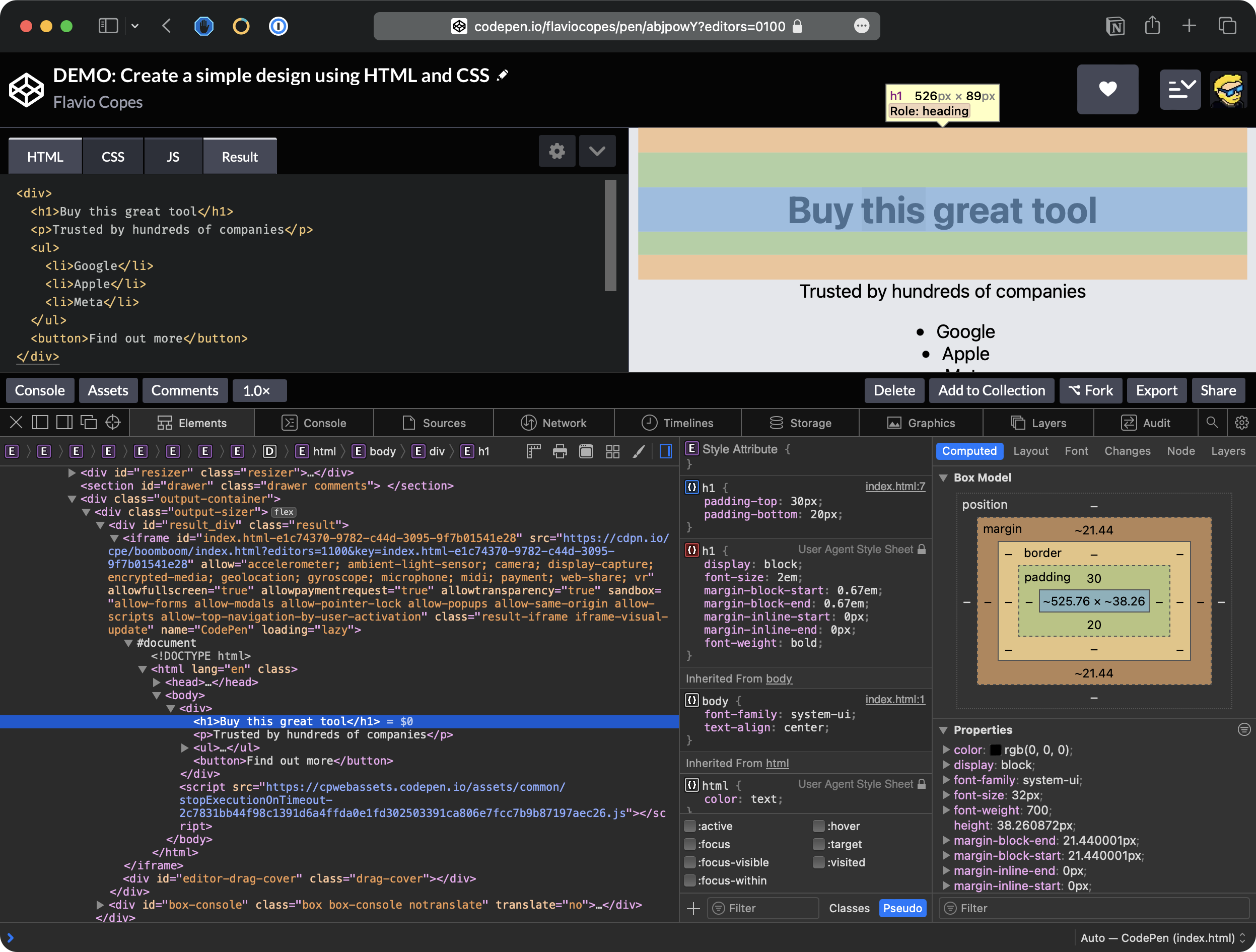Switch to the CSS editor tab
Image resolution: width=1256 pixels, height=952 pixels.
coord(112,157)
